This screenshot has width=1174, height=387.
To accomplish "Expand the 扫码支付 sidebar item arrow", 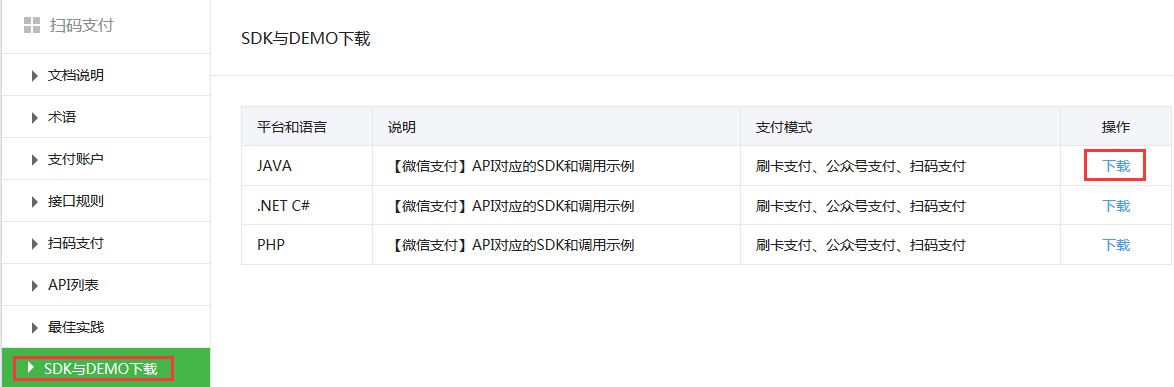I will (34, 243).
